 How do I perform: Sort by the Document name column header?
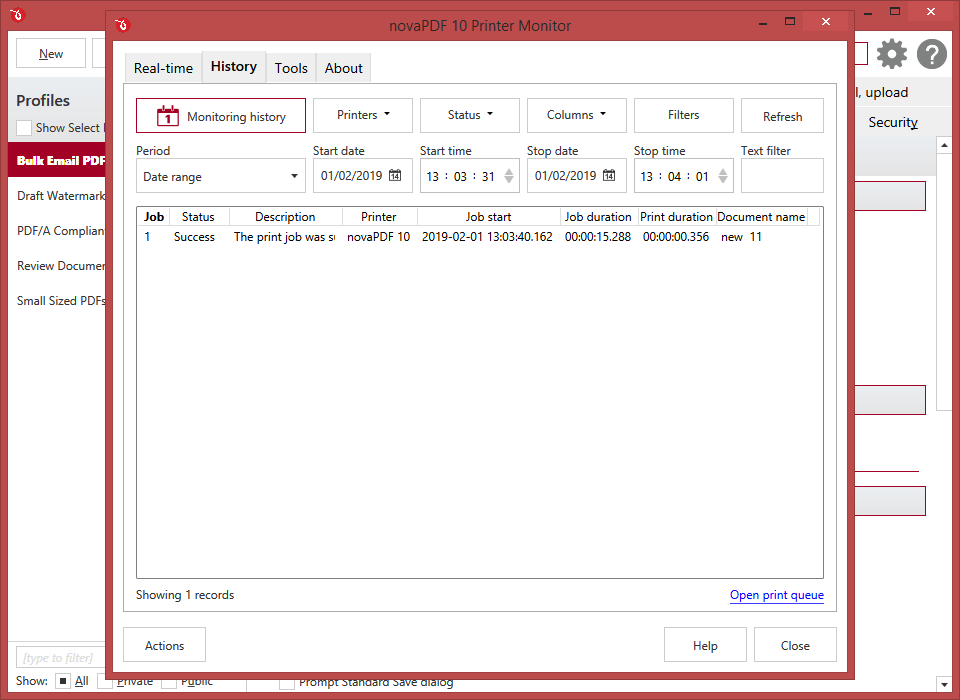point(761,216)
